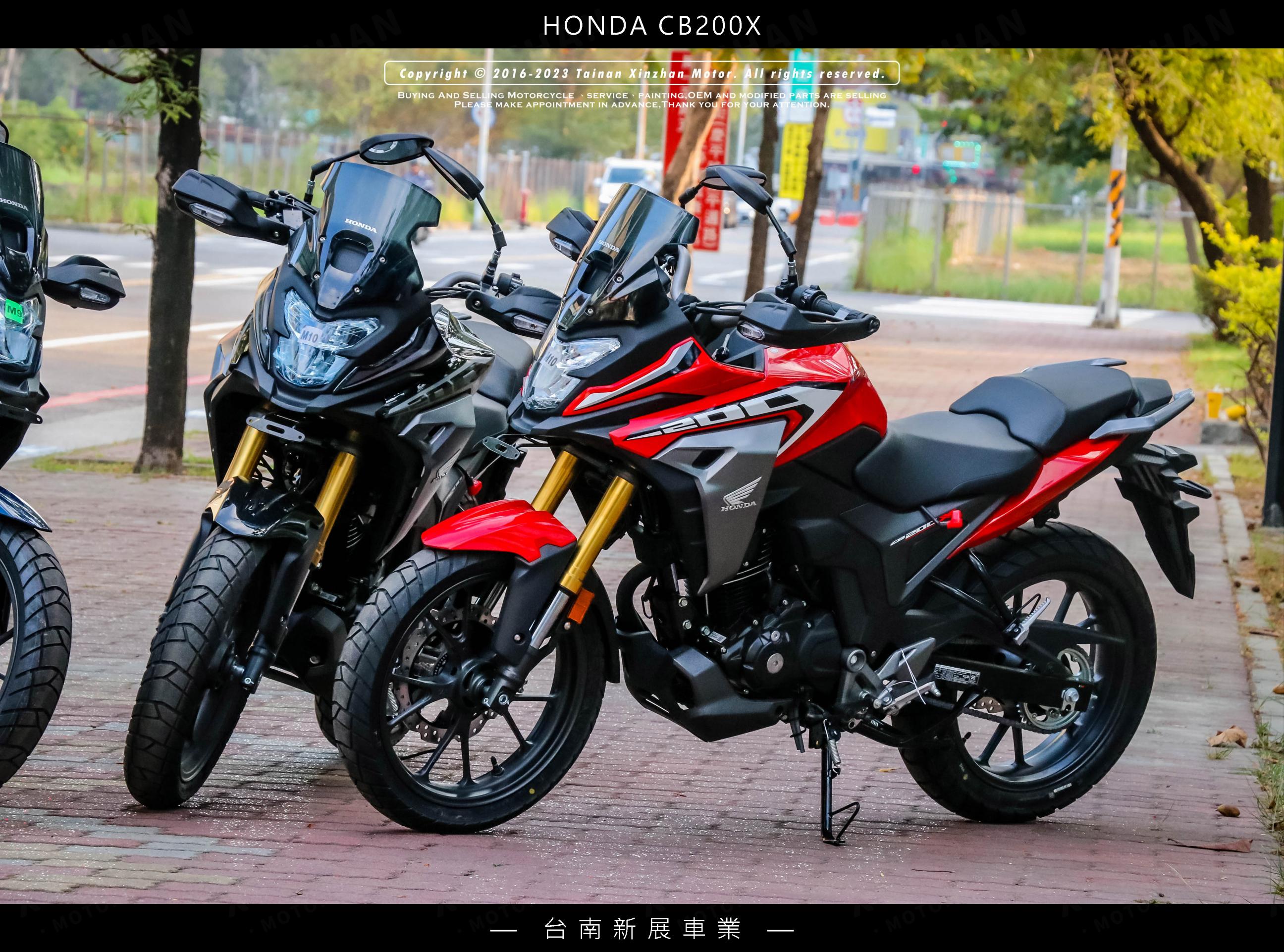The height and width of the screenshot is (952, 1284).
Task: Click the 台南新展車業 footer text
Action: (642, 930)
